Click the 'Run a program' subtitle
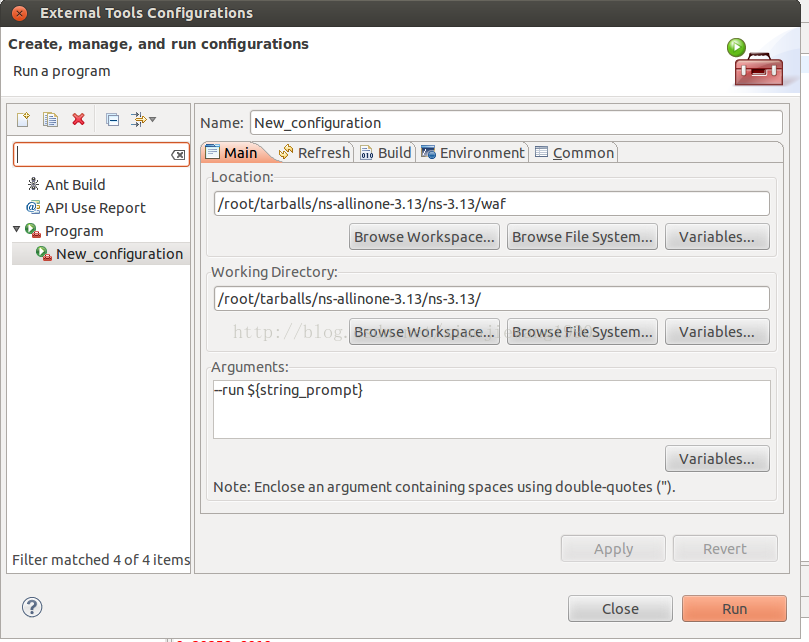The height and width of the screenshot is (642, 809). 61,71
